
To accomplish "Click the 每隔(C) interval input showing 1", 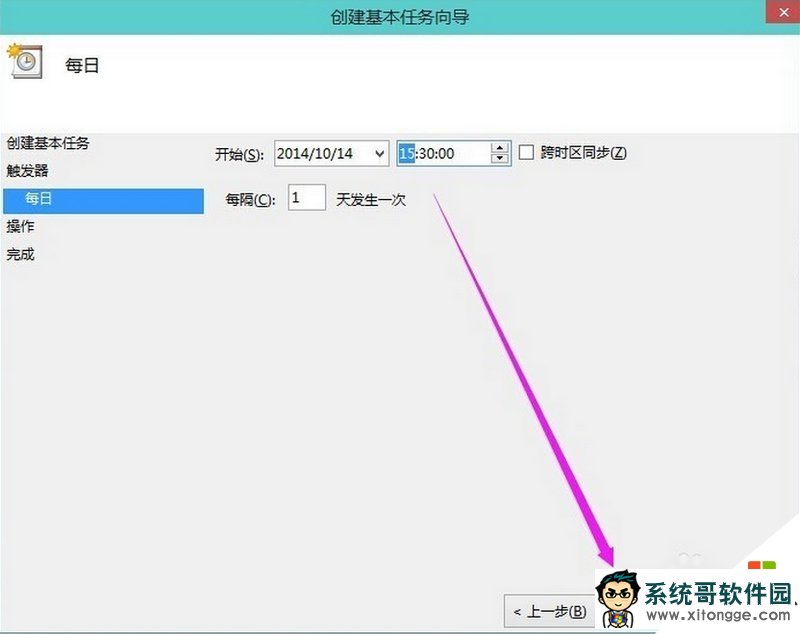I will click(305, 198).
